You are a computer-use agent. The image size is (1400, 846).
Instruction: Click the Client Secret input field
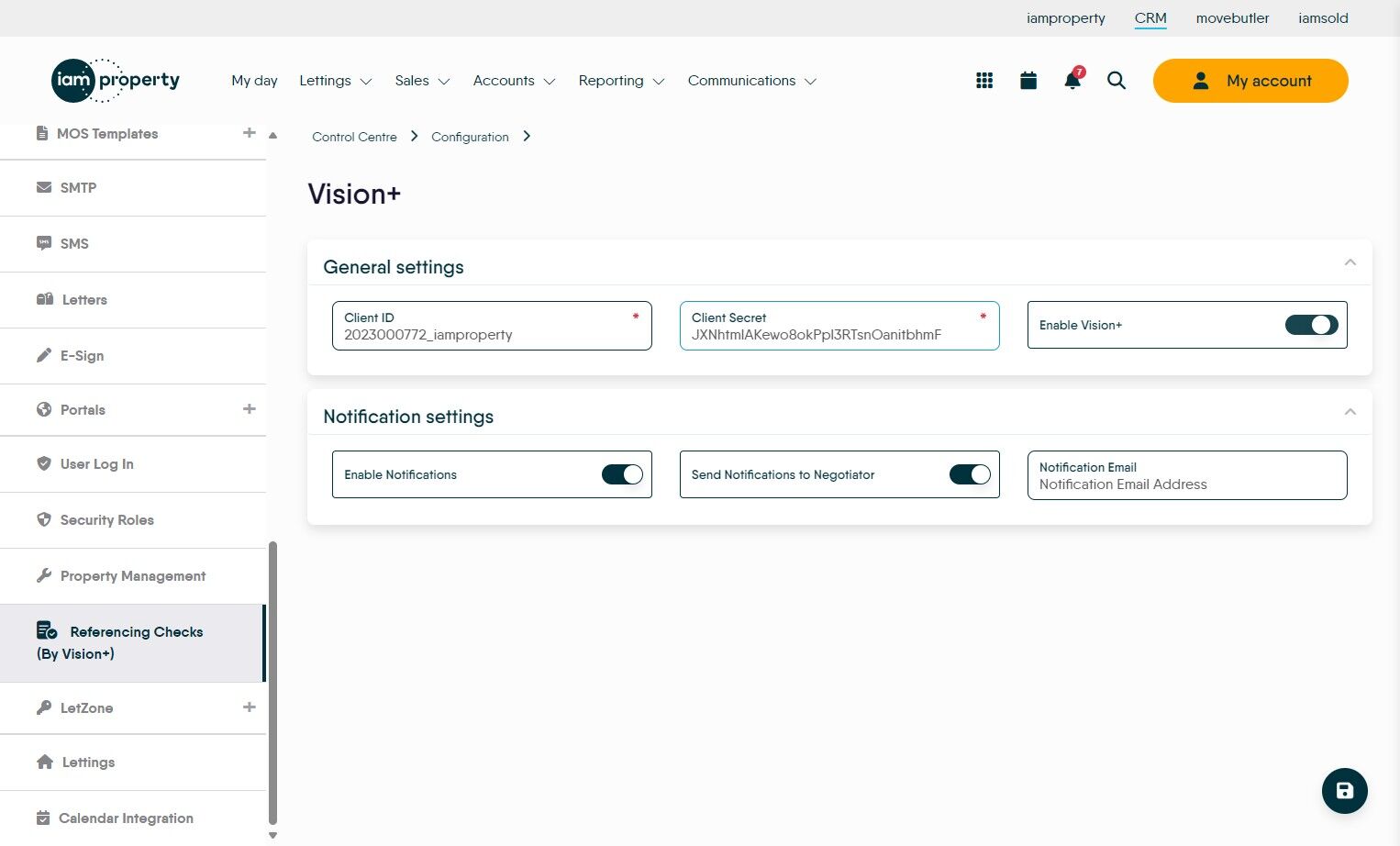[x=839, y=326]
